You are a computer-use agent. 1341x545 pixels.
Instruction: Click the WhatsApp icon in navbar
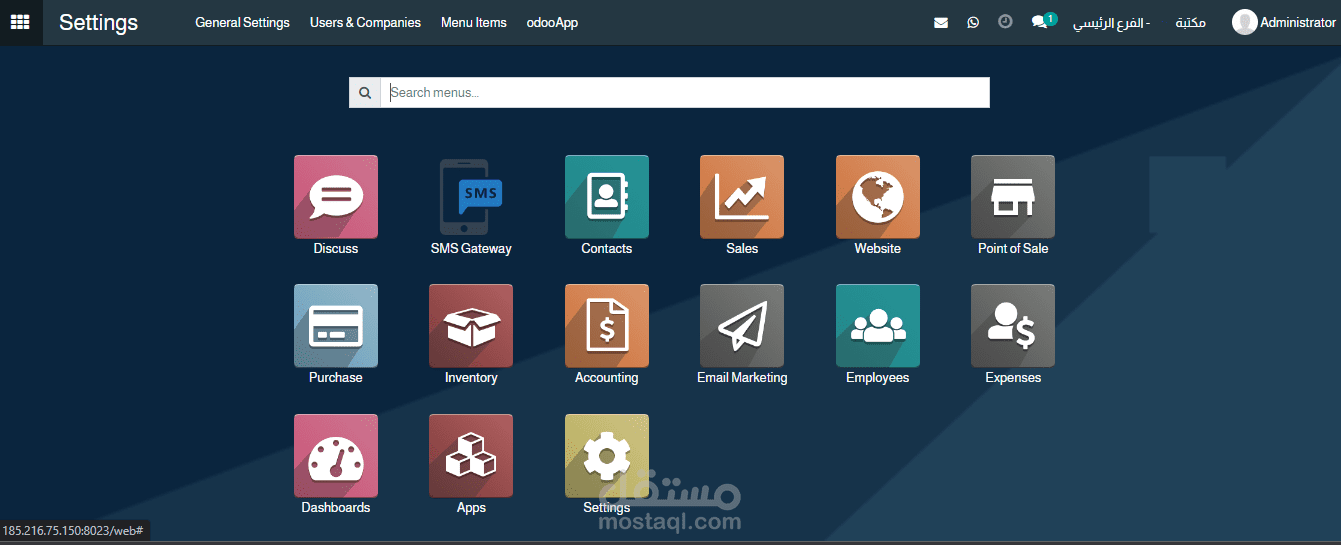973,22
